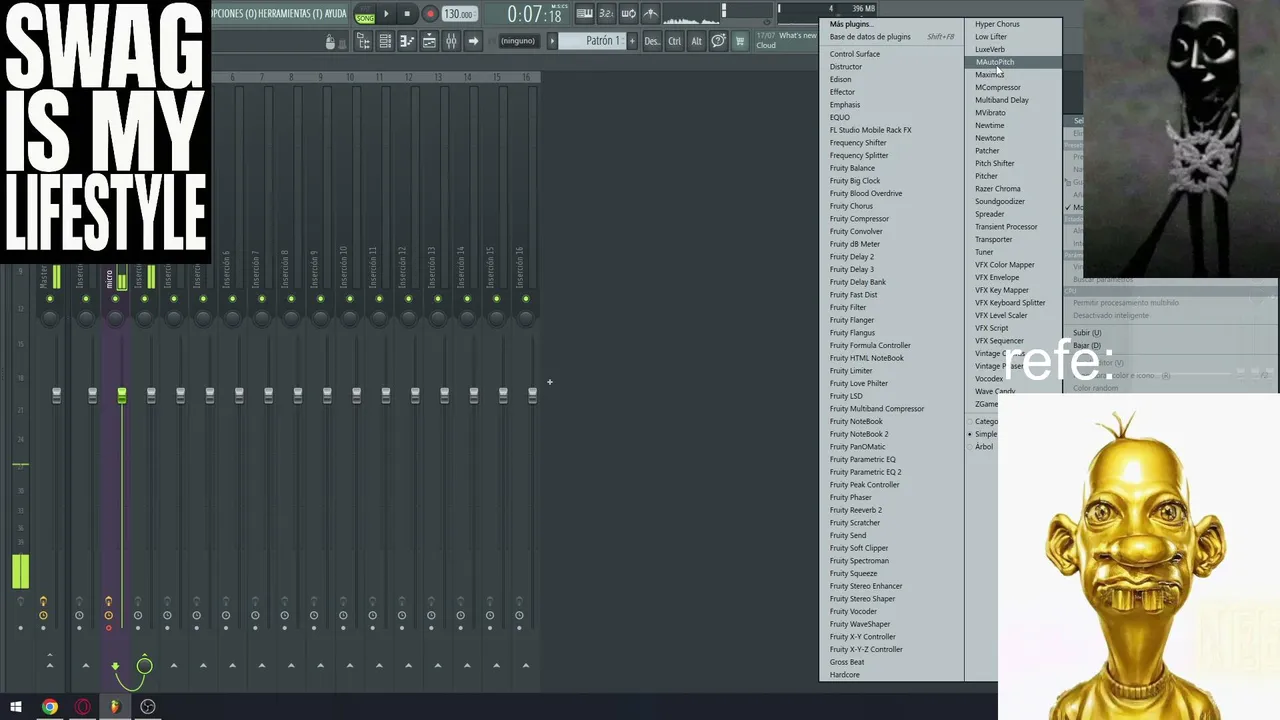Click the red arm-recording dot on 'micro' track
The image size is (1280, 720).
pyautogui.click(x=109, y=628)
